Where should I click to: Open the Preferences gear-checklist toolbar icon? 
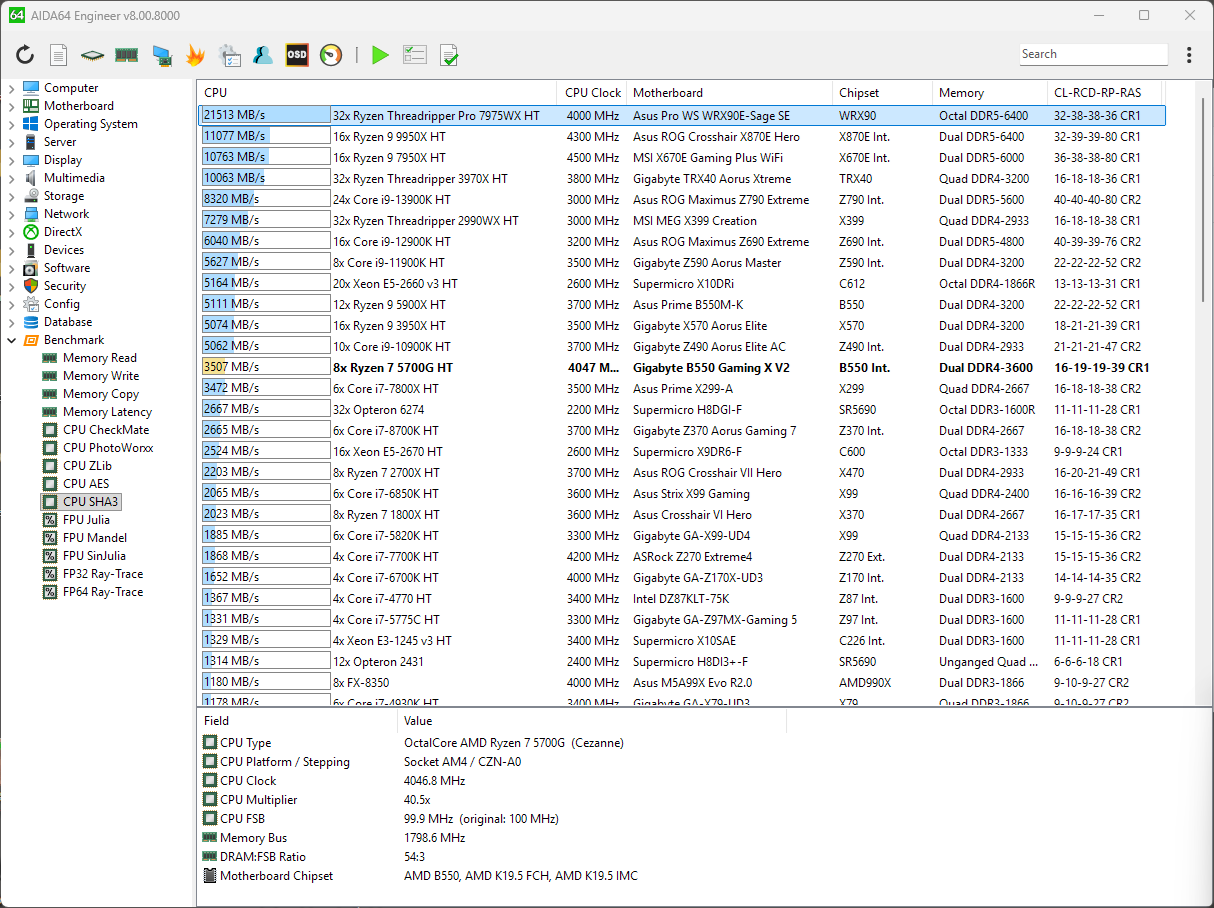pos(229,56)
